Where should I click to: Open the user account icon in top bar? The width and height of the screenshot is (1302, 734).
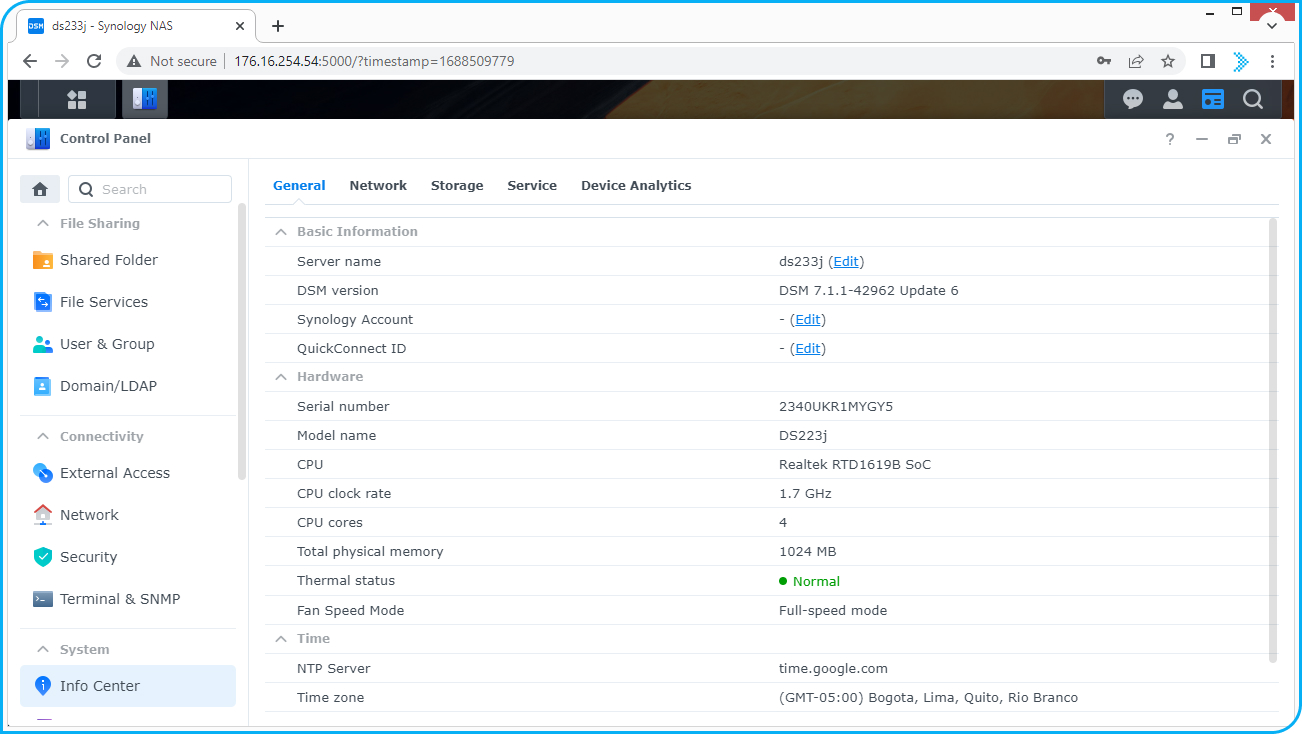click(x=1173, y=99)
